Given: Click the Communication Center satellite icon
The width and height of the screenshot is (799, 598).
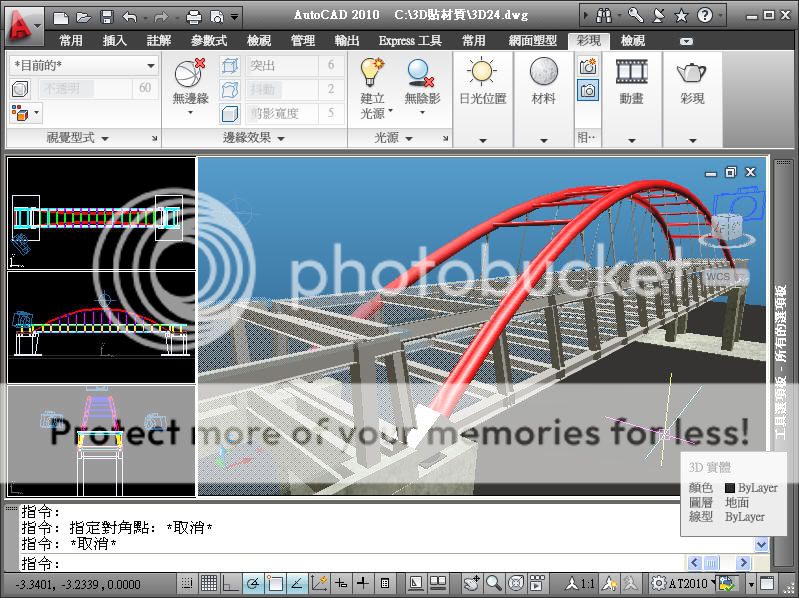Looking at the screenshot, I should [659, 16].
